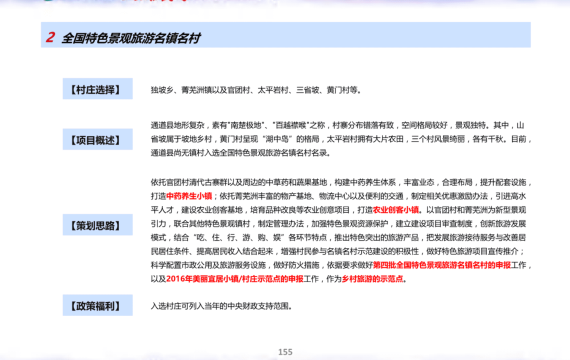The height and width of the screenshot is (360, 570).
Task: Click the red text 农业创客小镇
Action: pos(396,210)
